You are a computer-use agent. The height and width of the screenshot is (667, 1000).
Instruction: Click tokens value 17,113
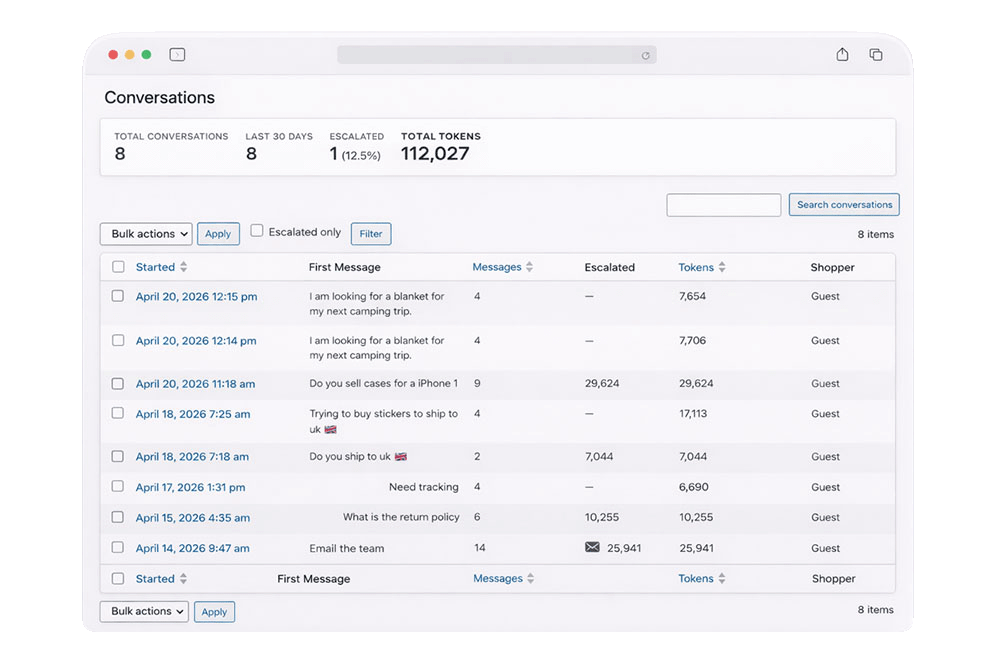(x=693, y=413)
